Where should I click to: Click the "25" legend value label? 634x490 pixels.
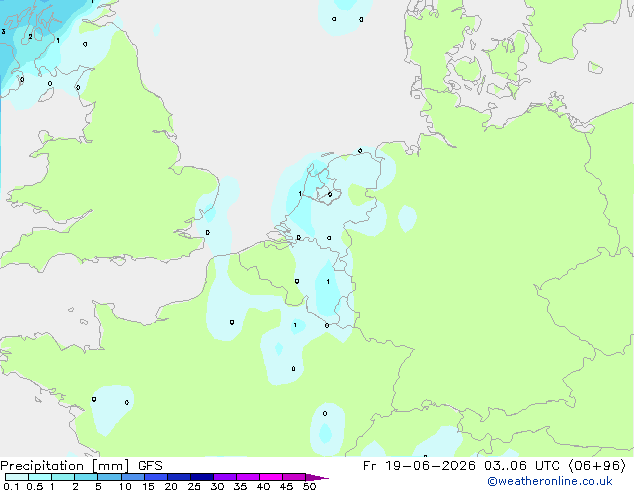click(194, 486)
